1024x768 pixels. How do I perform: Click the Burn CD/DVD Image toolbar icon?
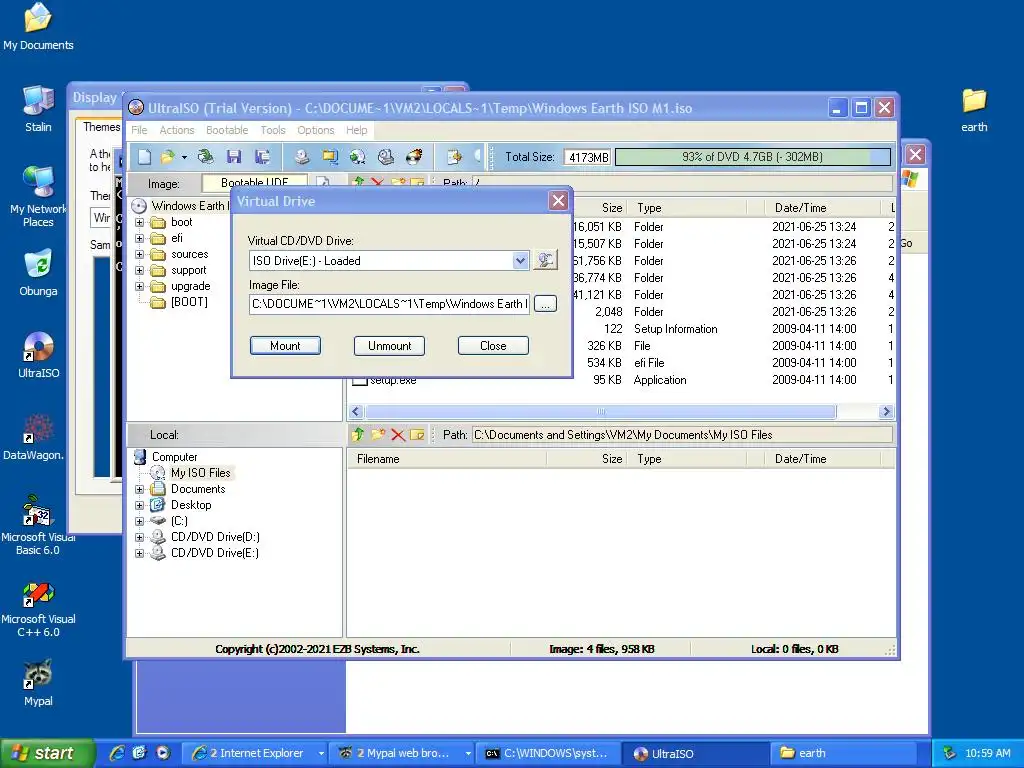(x=414, y=157)
